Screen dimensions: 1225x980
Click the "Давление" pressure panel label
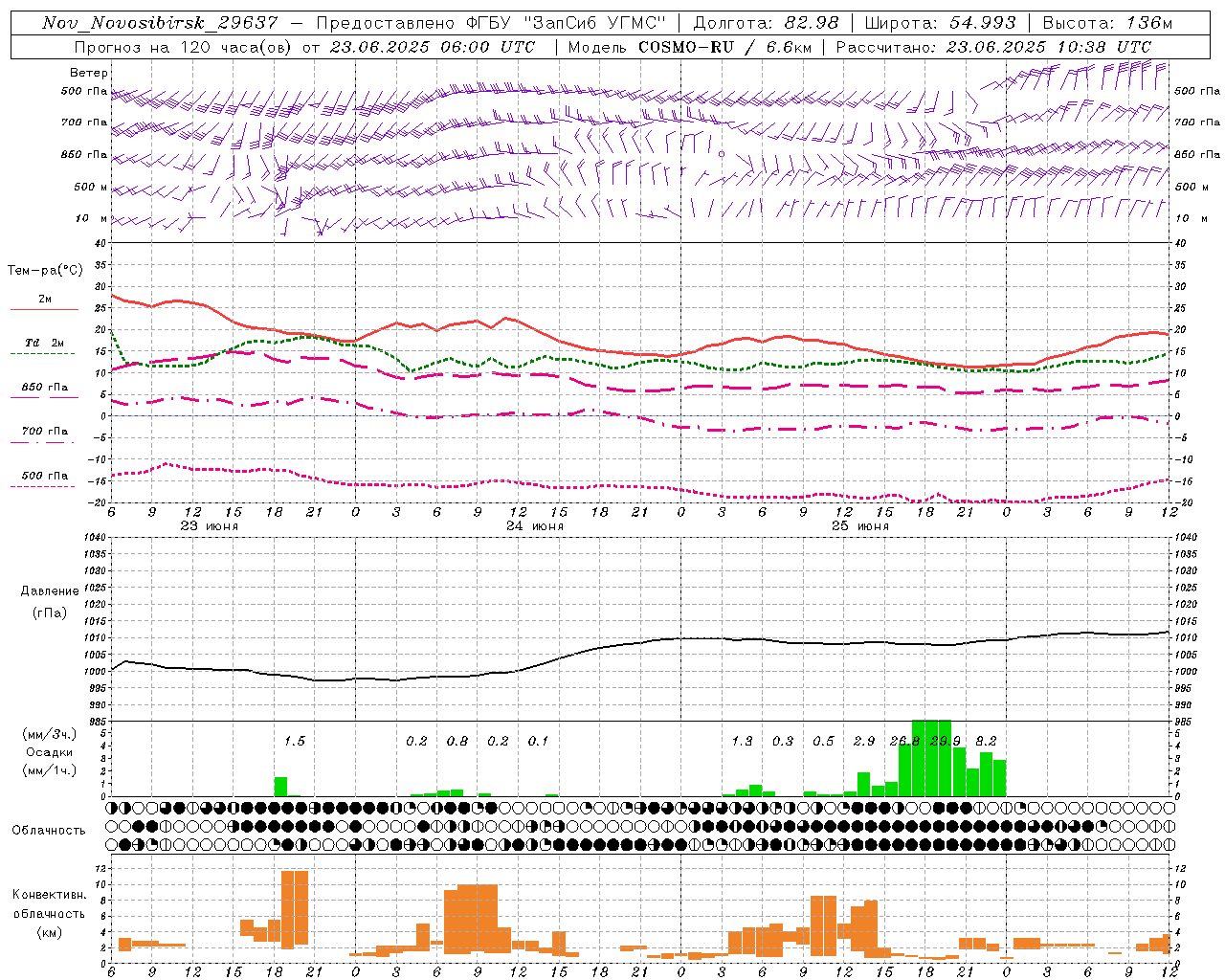(50, 591)
